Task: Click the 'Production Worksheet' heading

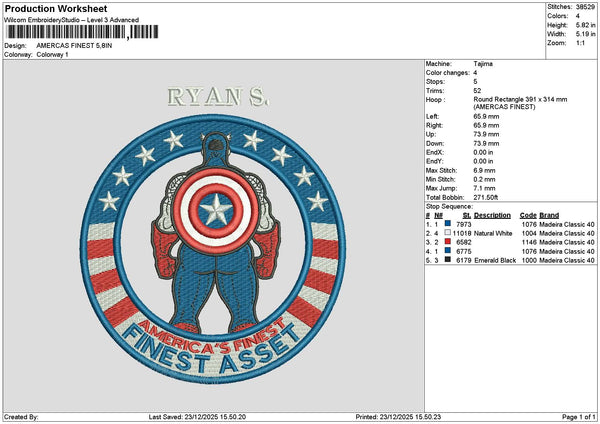Action: click(56, 9)
